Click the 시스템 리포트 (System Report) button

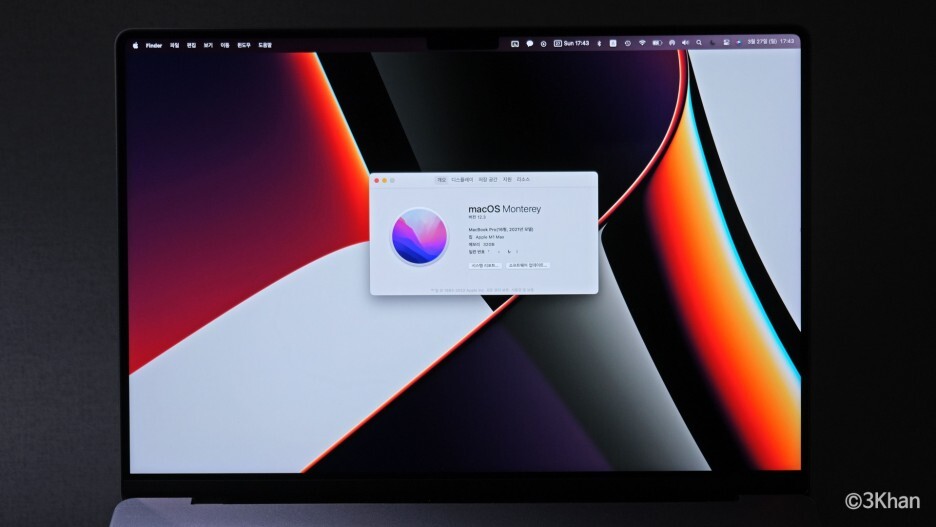click(x=484, y=266)
